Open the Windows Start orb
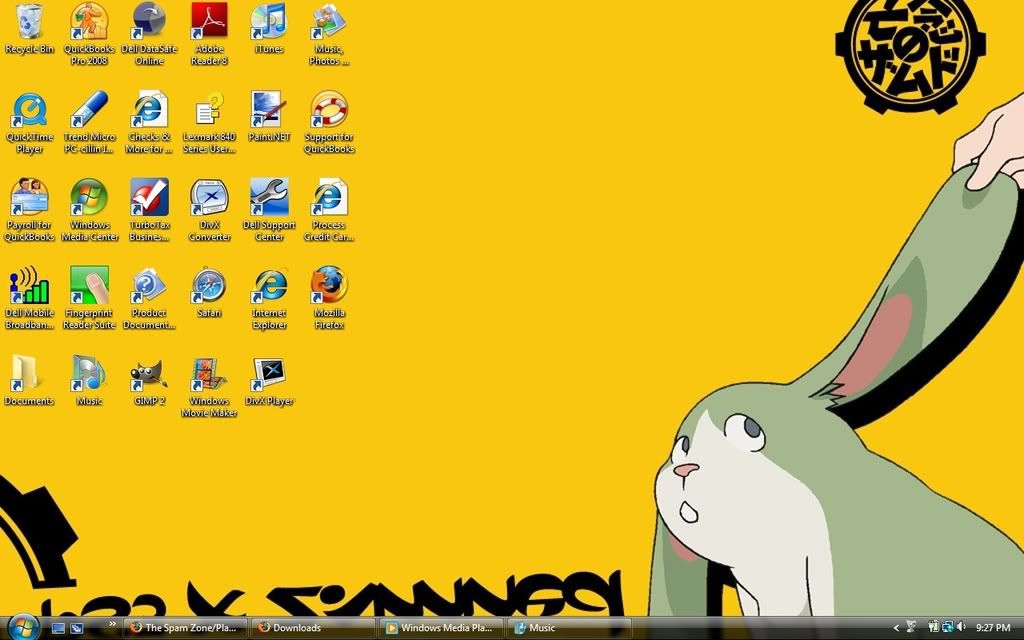 [24, 628]
